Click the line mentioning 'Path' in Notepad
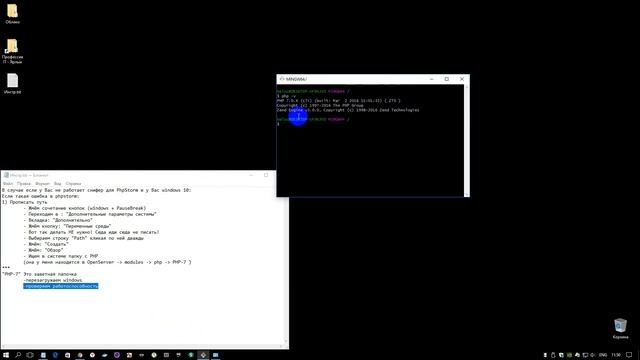640x360 pixels. pos(84,238)
